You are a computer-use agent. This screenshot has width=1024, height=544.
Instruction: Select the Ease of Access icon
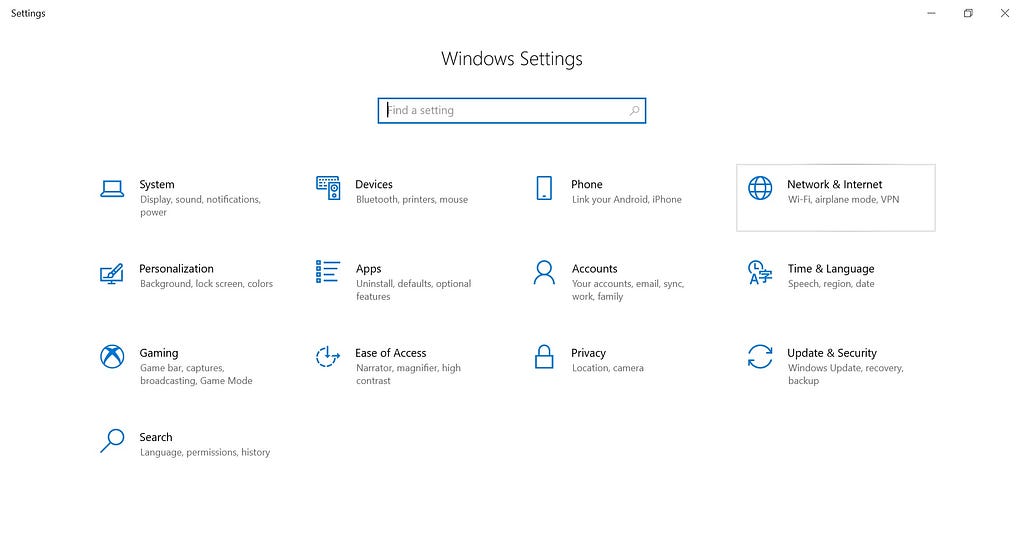coord(328,357)
